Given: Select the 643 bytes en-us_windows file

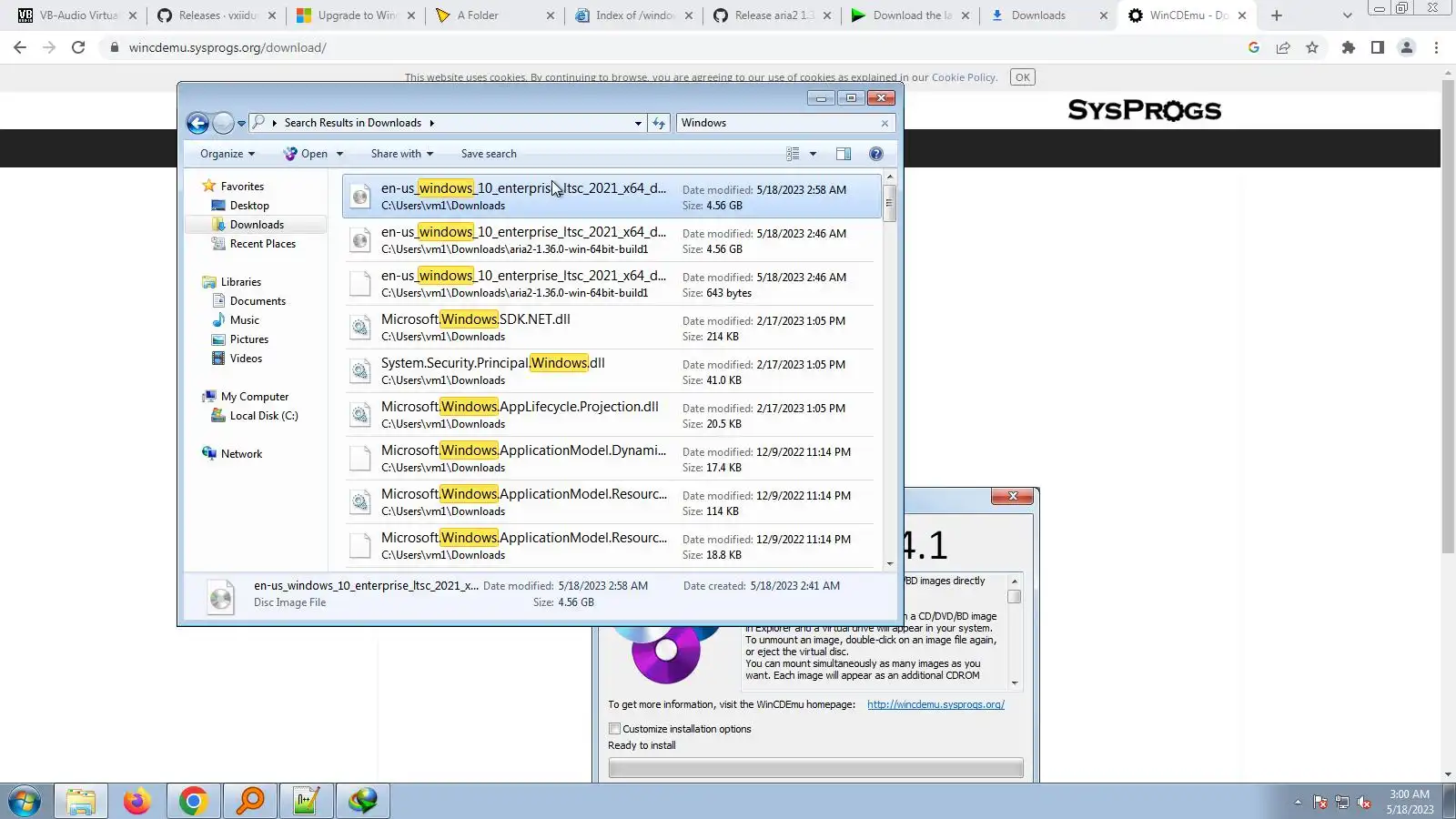Looking at the screenshot, I should tap(612, 284).
